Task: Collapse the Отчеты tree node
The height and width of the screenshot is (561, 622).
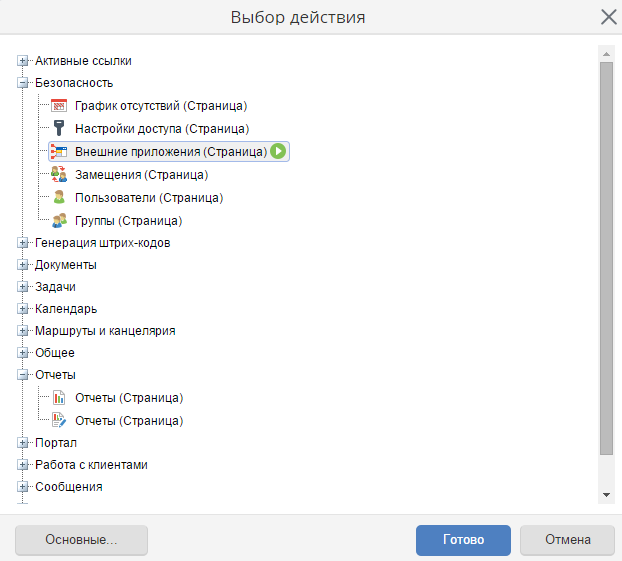Action: pyautogui.click(x=23, y=375)
